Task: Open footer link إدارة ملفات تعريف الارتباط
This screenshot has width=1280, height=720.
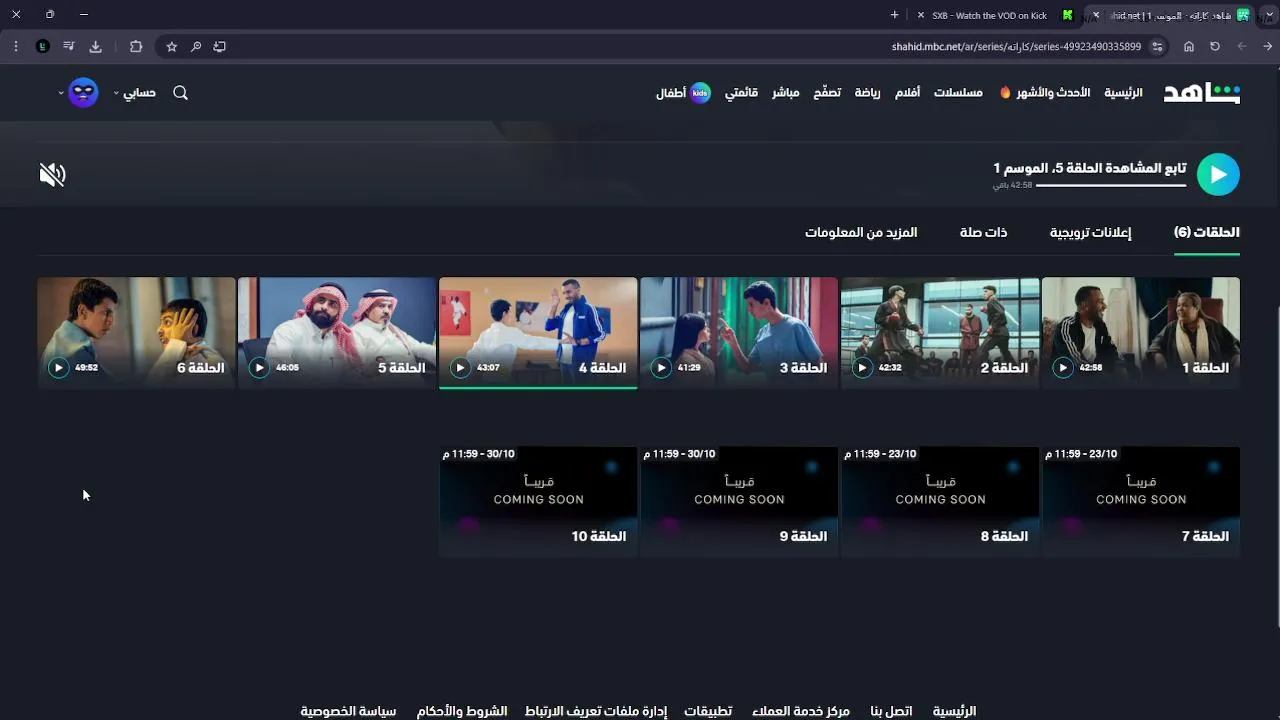Action: 596,711
